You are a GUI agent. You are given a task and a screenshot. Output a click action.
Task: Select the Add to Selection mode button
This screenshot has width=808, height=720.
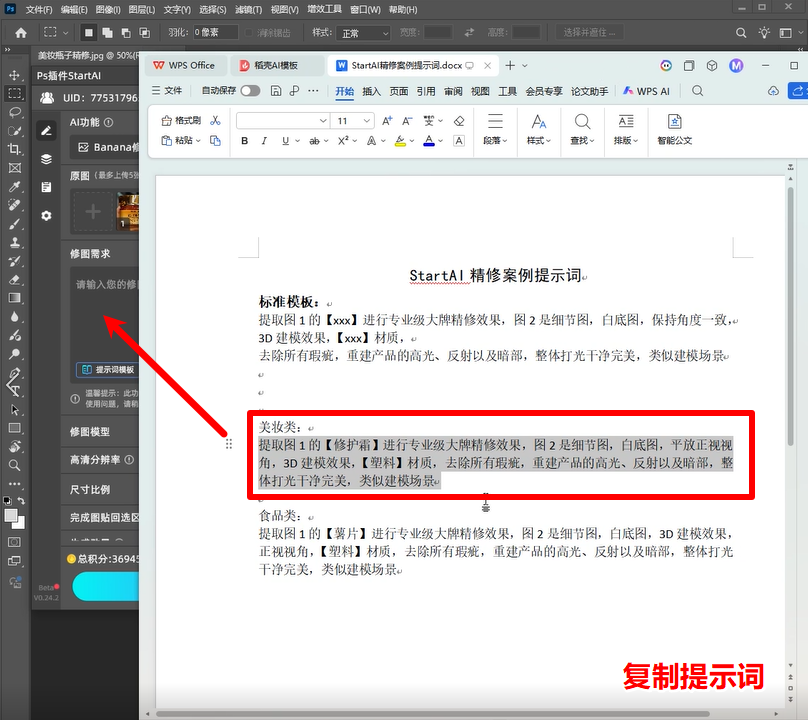107,33
